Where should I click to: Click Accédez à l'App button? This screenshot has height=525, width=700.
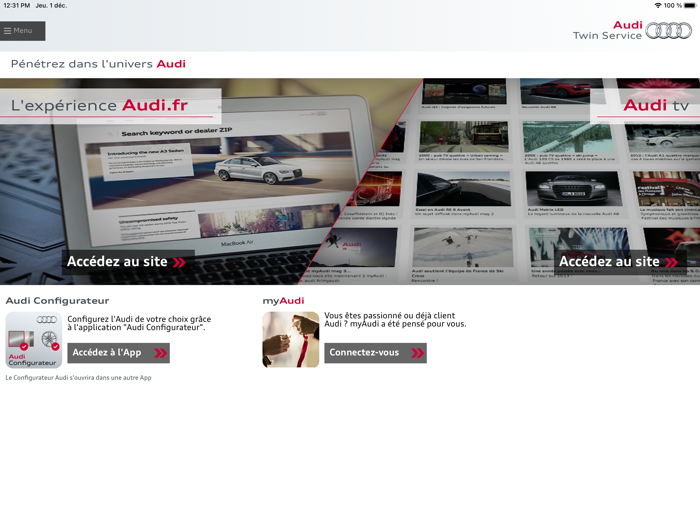[x=118, y=353]
